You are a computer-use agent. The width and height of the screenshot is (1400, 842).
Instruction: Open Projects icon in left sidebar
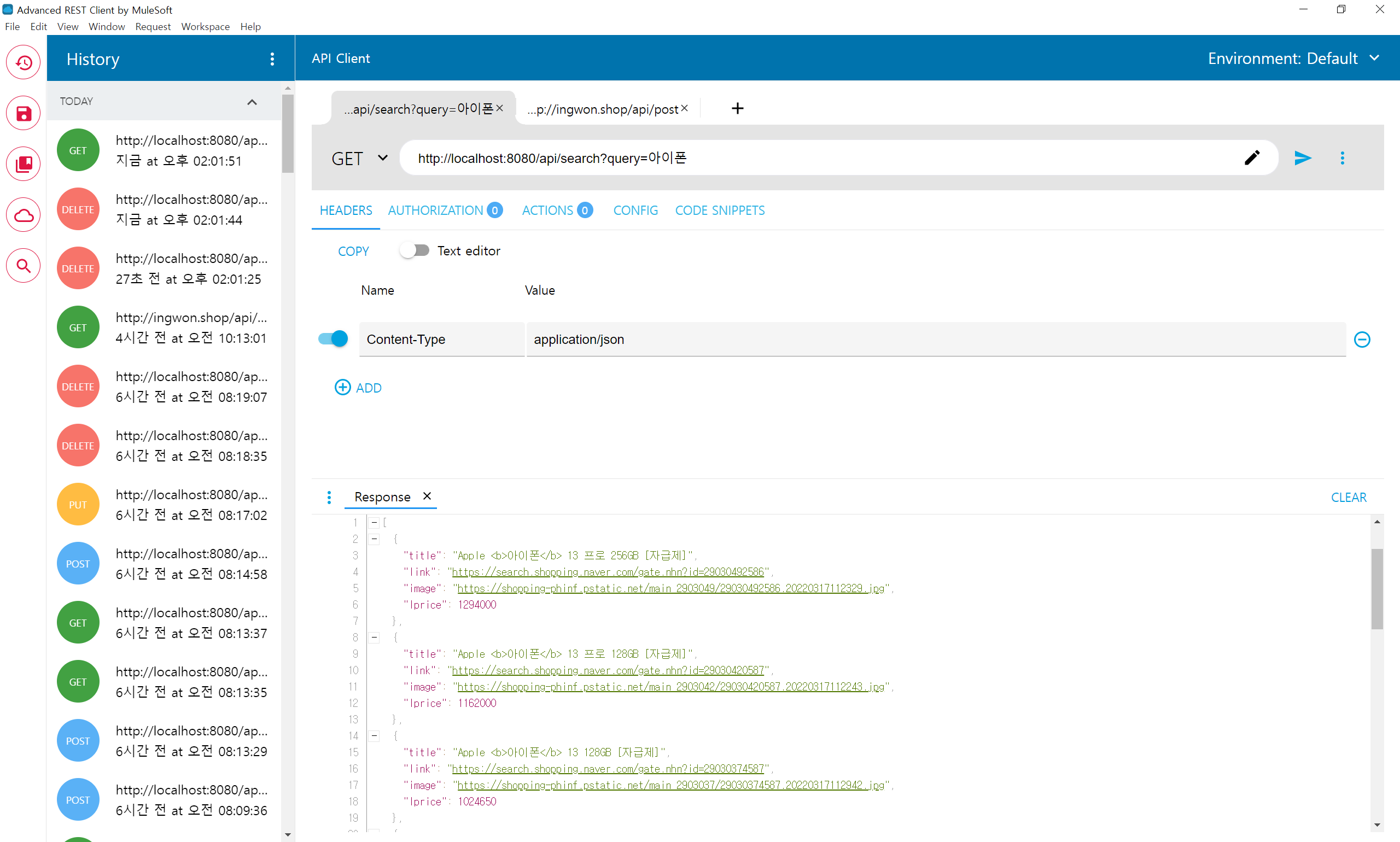[24, 165]
